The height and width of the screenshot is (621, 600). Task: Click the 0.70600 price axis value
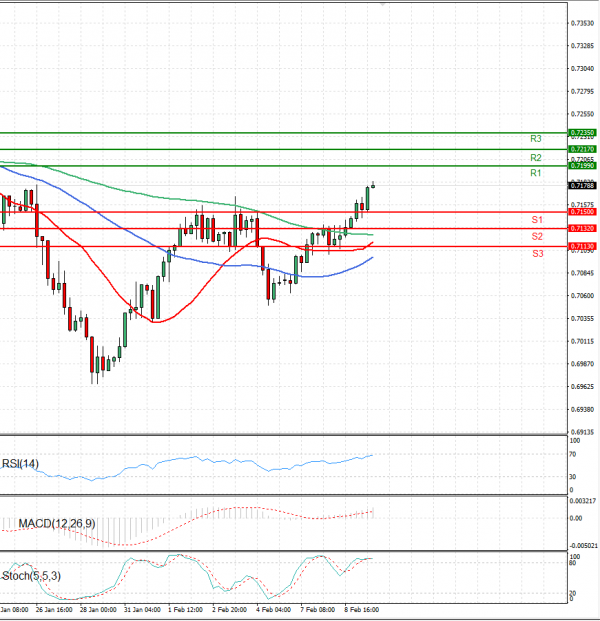click(x=582, y=295)
